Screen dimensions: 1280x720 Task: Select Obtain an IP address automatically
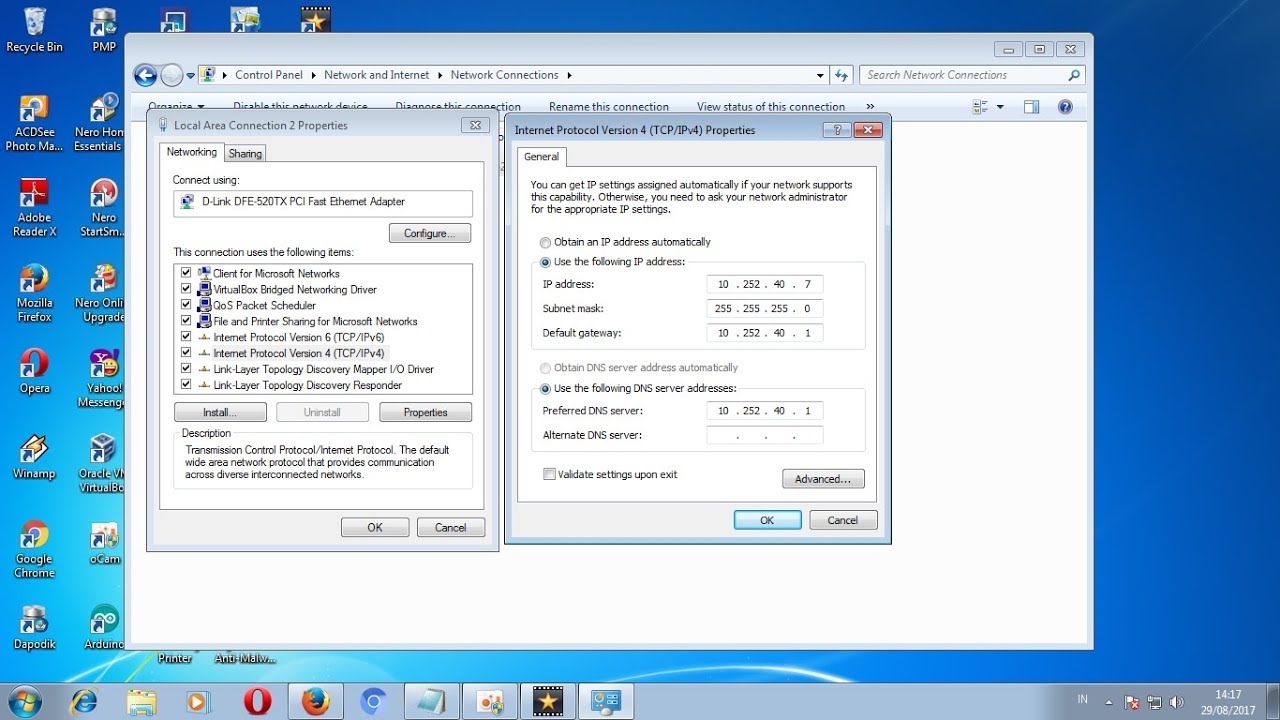click(545, 242)
